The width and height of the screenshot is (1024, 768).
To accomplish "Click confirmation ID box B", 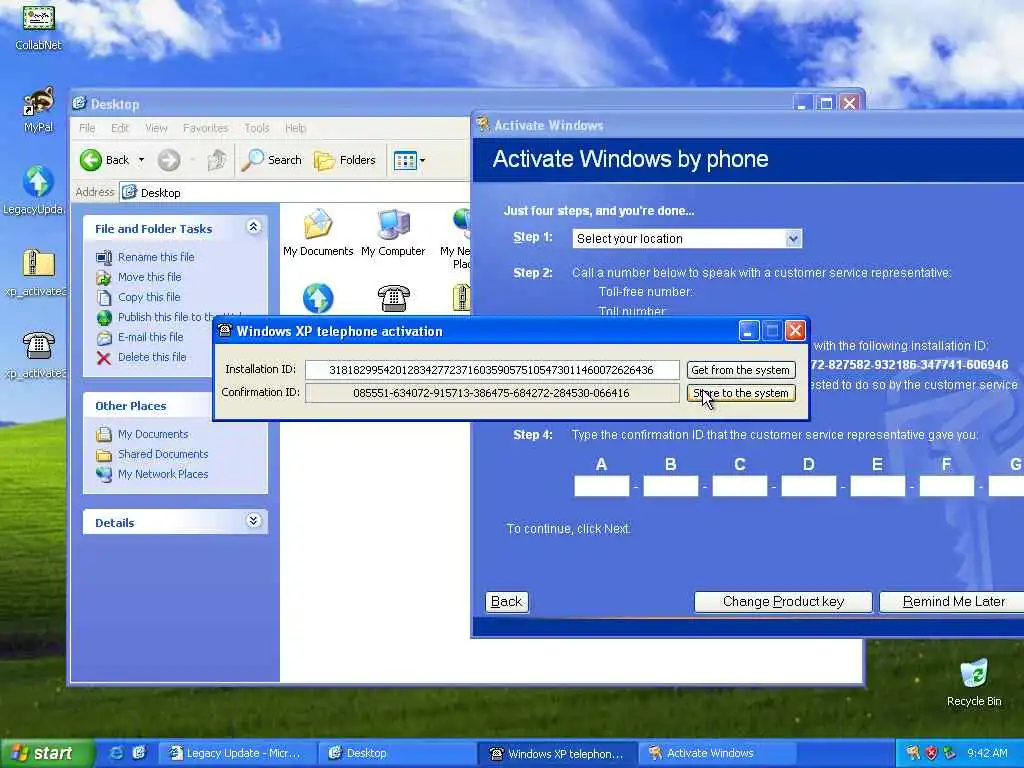I will 671,486.
